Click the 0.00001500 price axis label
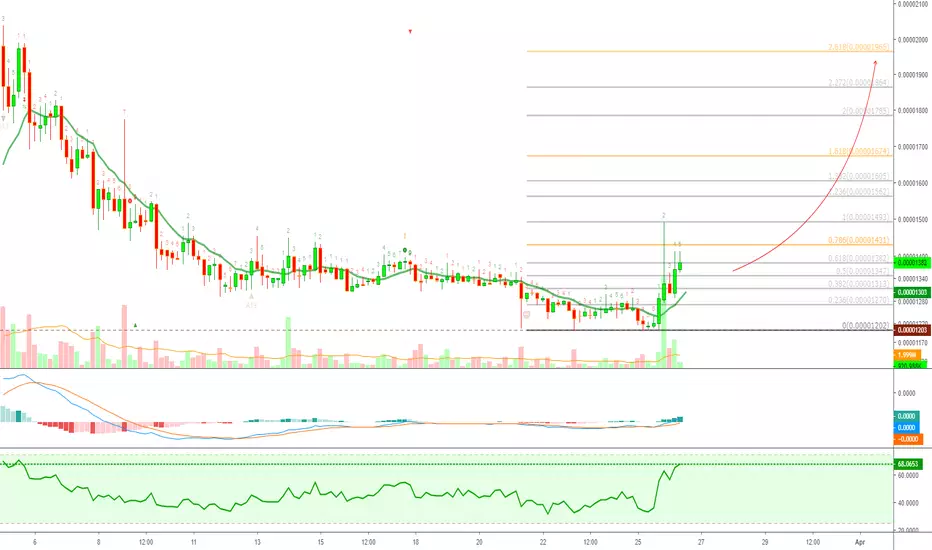The width and height of the screenshot is (932, 550). [914, 219]
